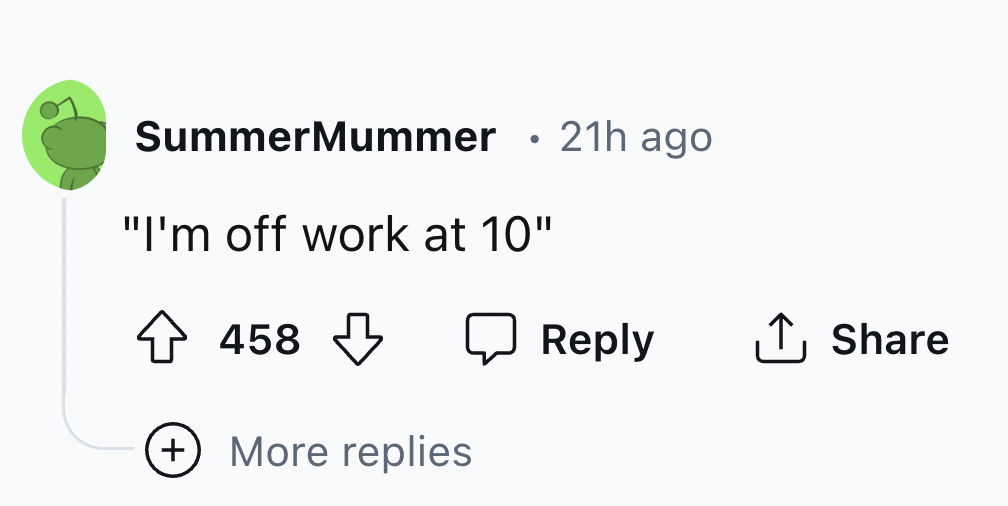
Task: Click the share arrow icon
Action: (778, 341)
